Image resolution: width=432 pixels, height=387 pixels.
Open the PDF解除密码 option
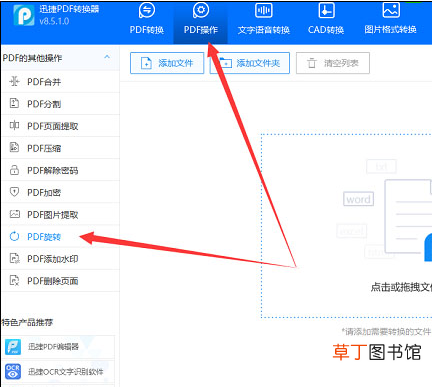[60, 170]
